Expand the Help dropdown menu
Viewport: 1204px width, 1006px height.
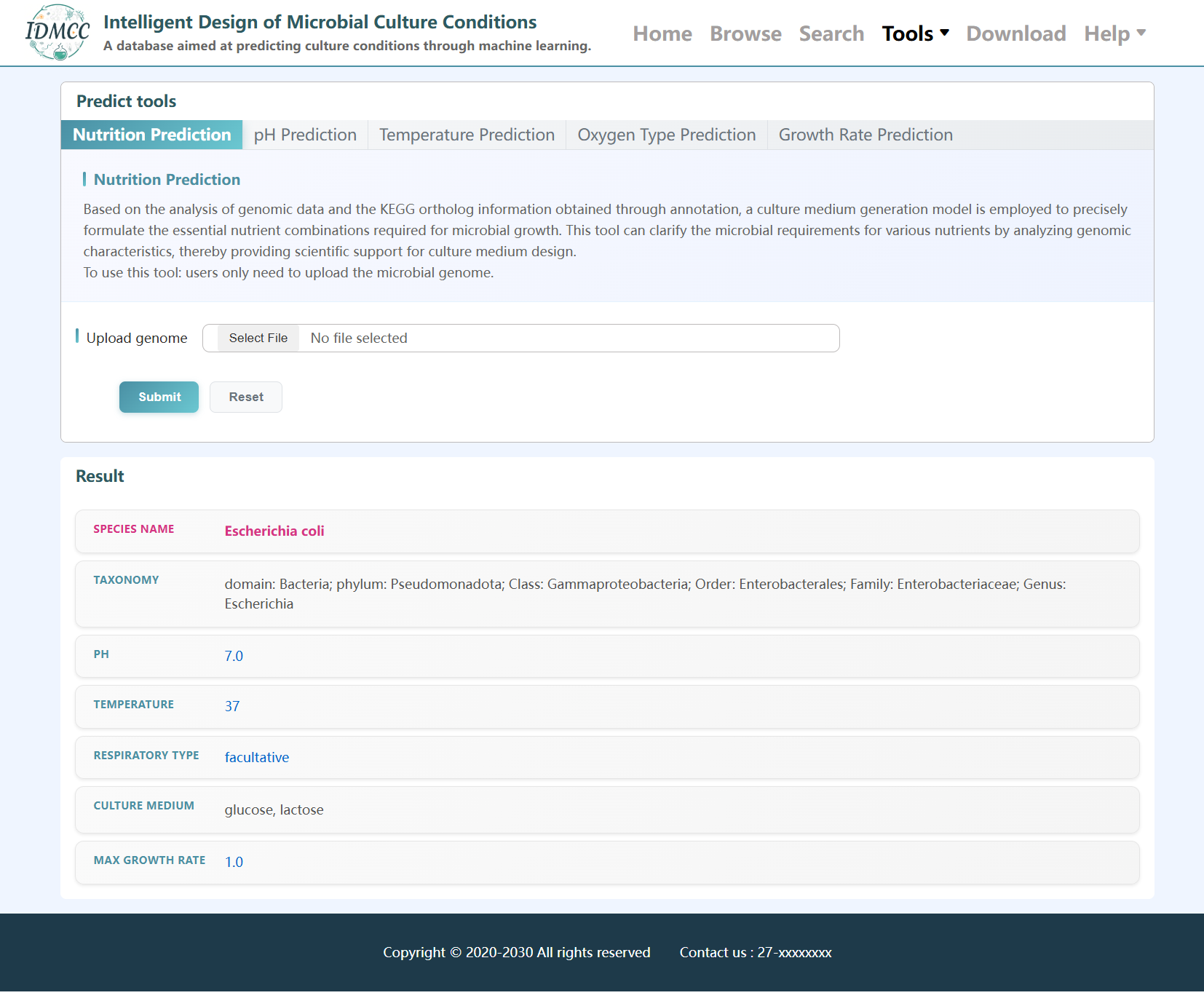coord(1114,33)
